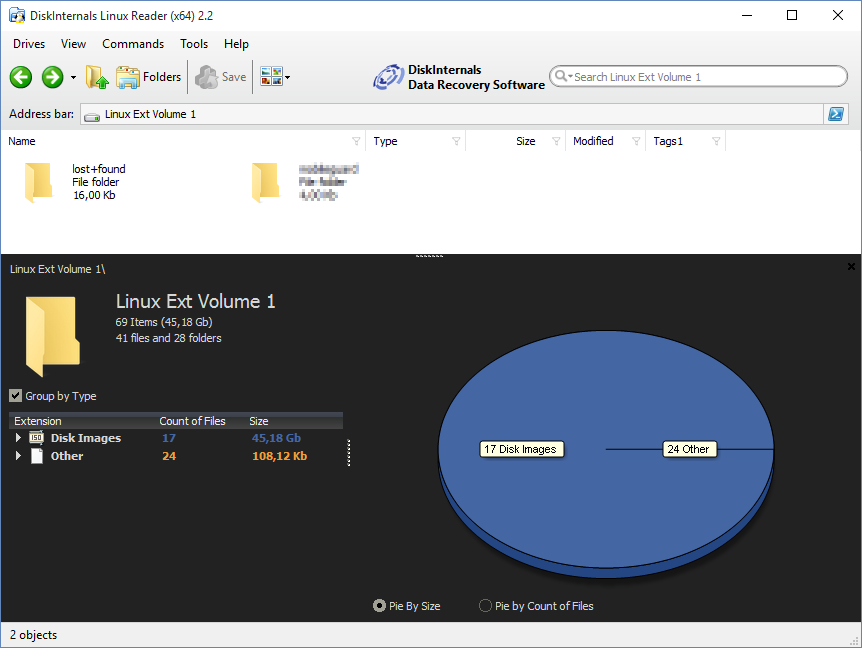Maximize the Linux Reader window
862x648 pixels.
(x=792, y=15)
